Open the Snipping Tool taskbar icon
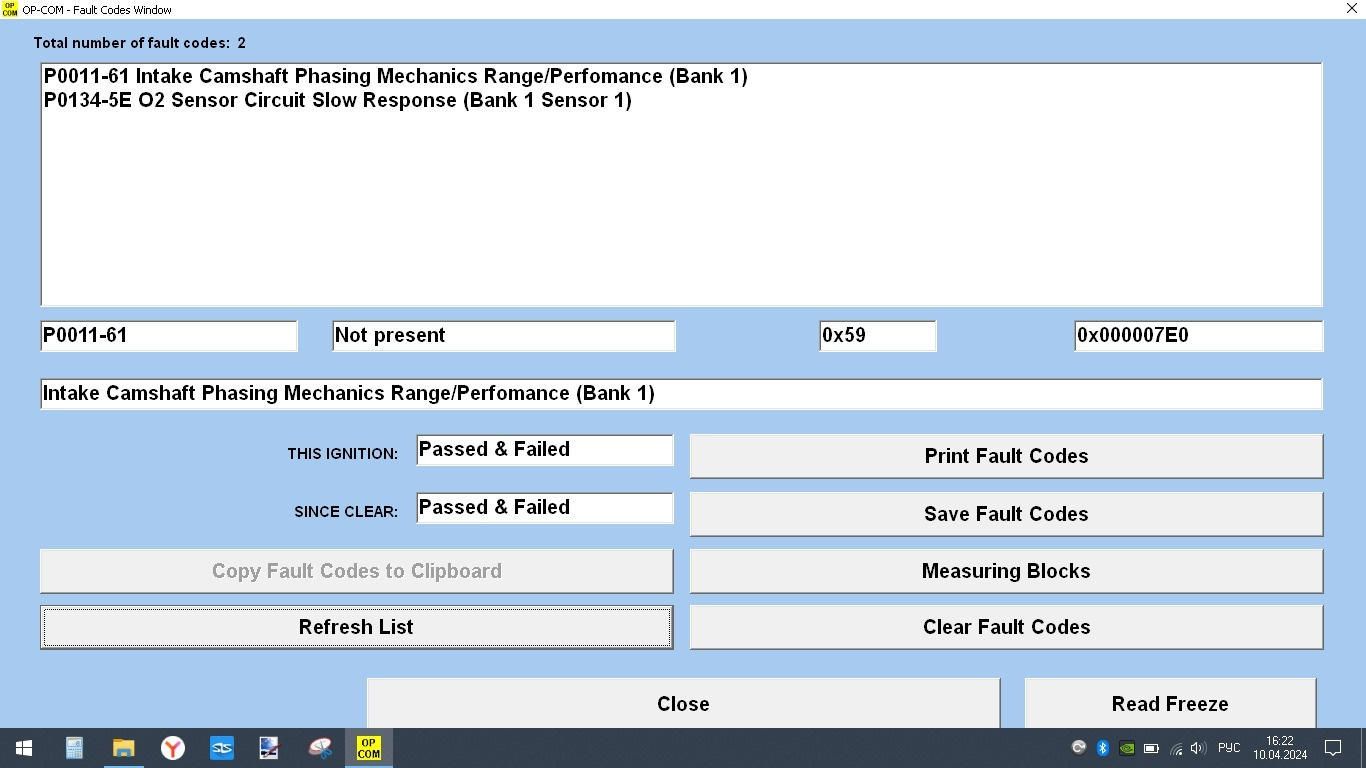 (x=319, y=748)
